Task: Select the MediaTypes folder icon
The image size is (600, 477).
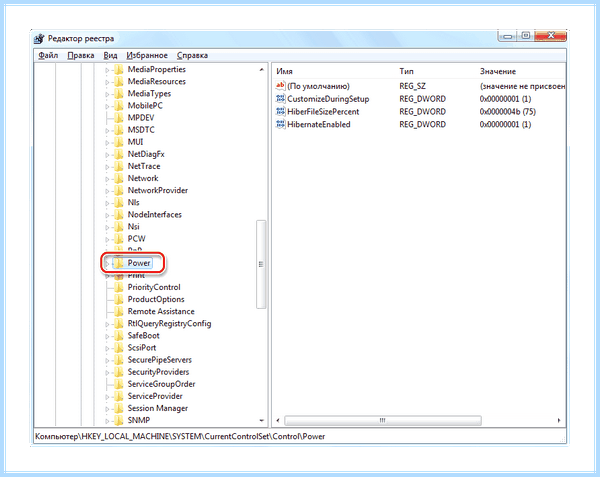Action: click(119, 94)
